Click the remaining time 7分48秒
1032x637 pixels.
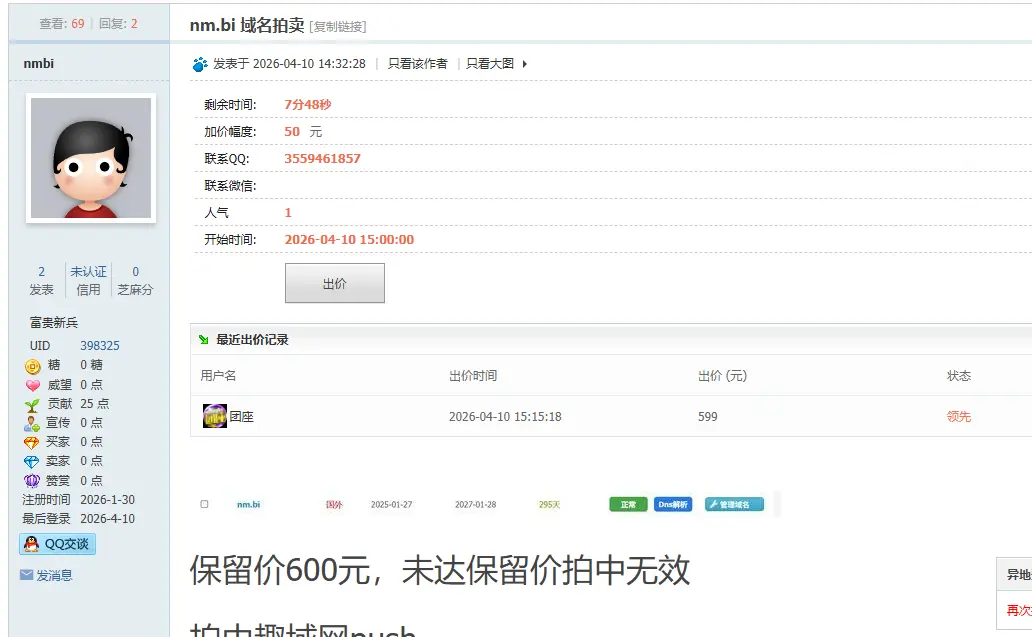click(307, 105)
